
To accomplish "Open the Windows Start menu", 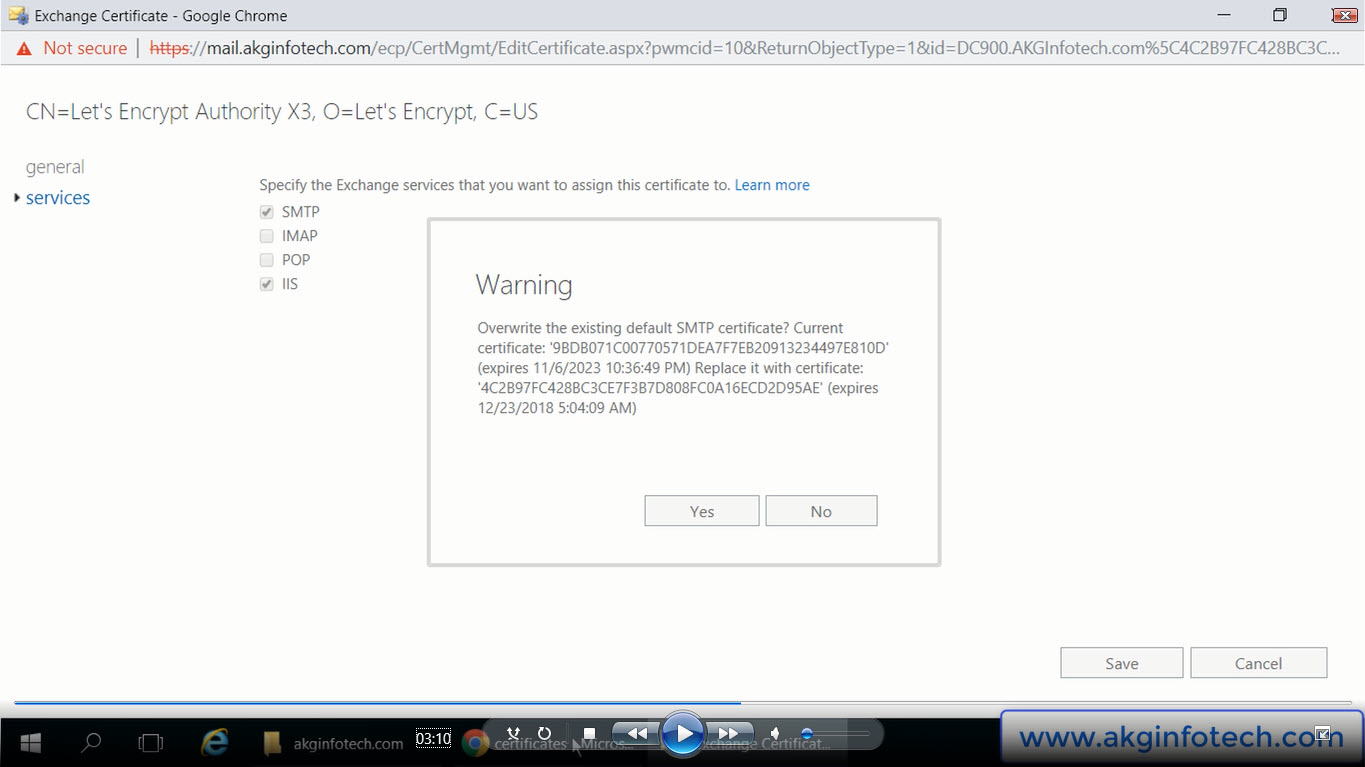I will pyautogui.click(x=30, y=743).
